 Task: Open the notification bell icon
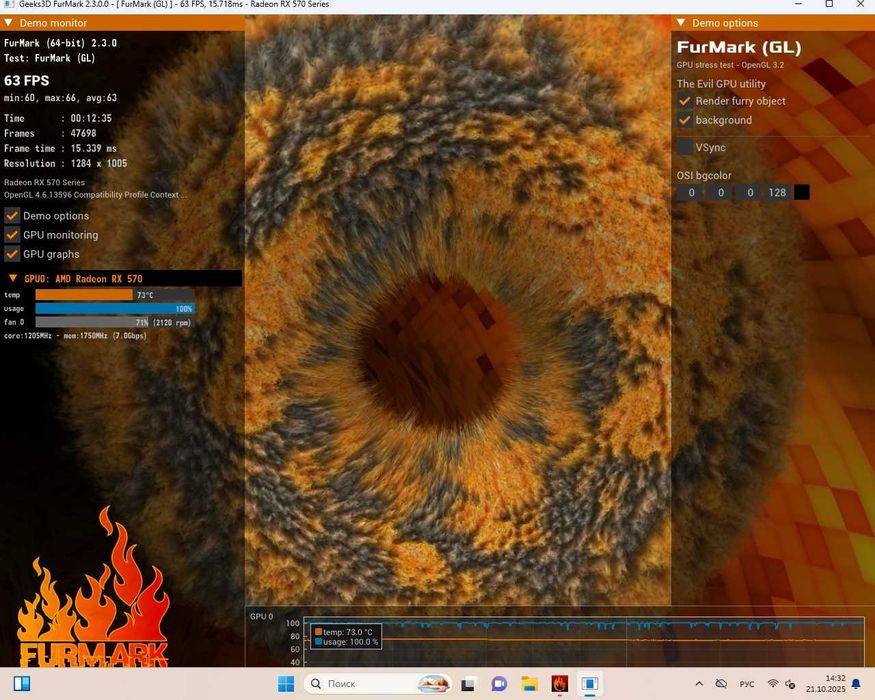click(856, 684)
